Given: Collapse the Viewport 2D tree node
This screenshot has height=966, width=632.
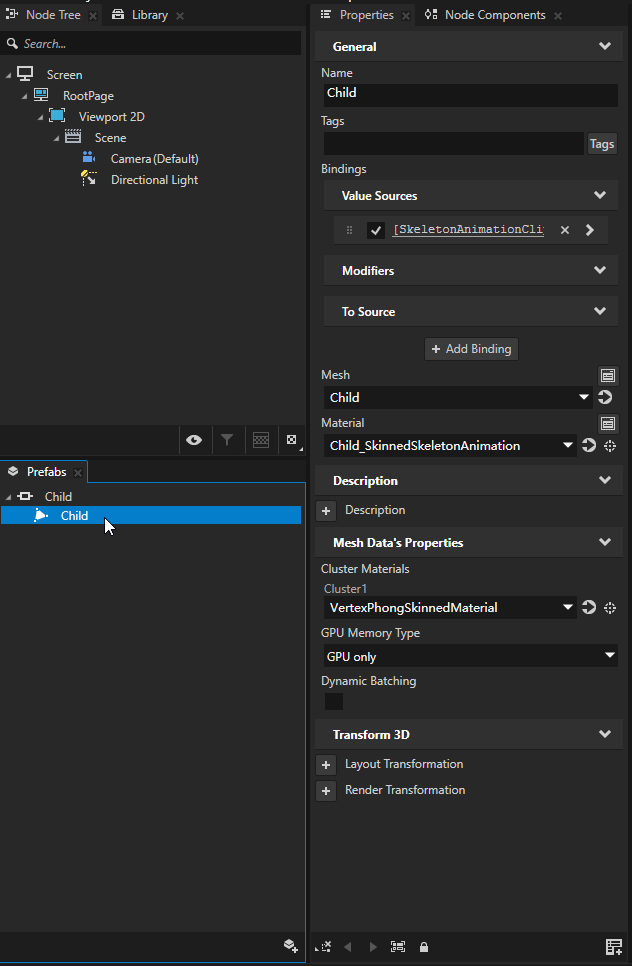Looking at the screenshot, I should tap(40, 117).
